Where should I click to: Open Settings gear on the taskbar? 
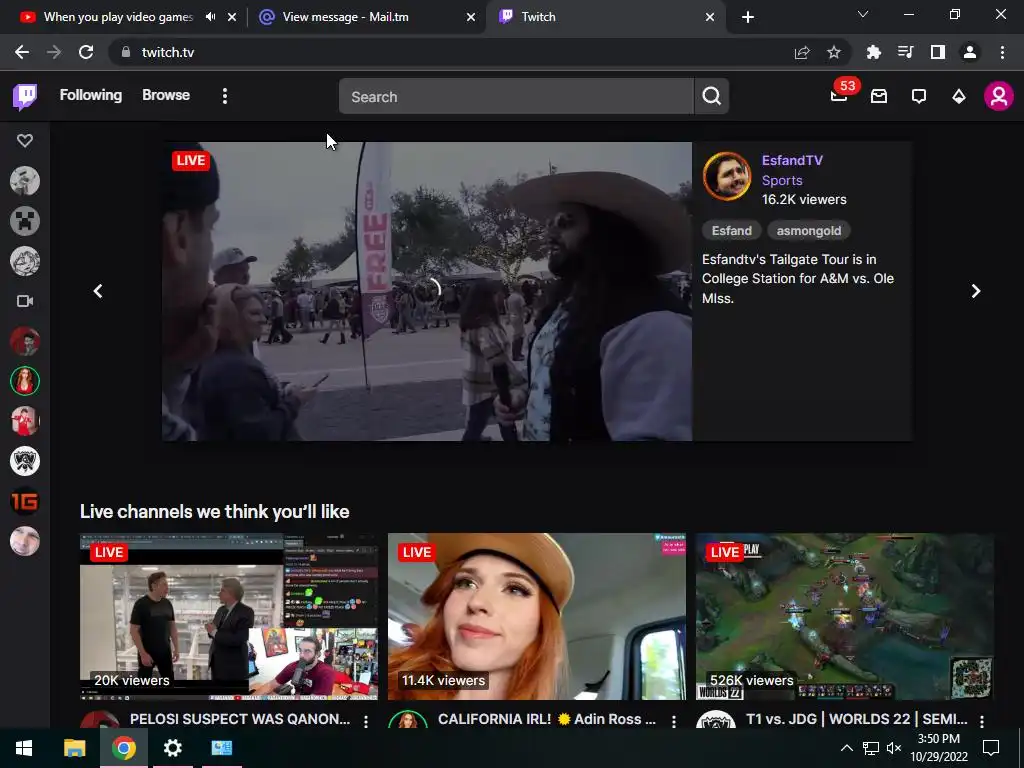pos(172,748)
